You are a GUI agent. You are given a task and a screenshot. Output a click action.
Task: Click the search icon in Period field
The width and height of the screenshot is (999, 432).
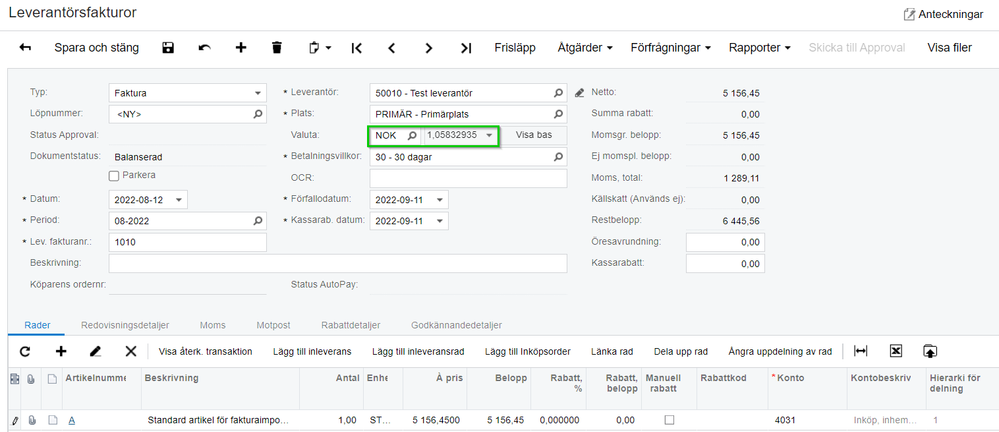coord(258,220)
